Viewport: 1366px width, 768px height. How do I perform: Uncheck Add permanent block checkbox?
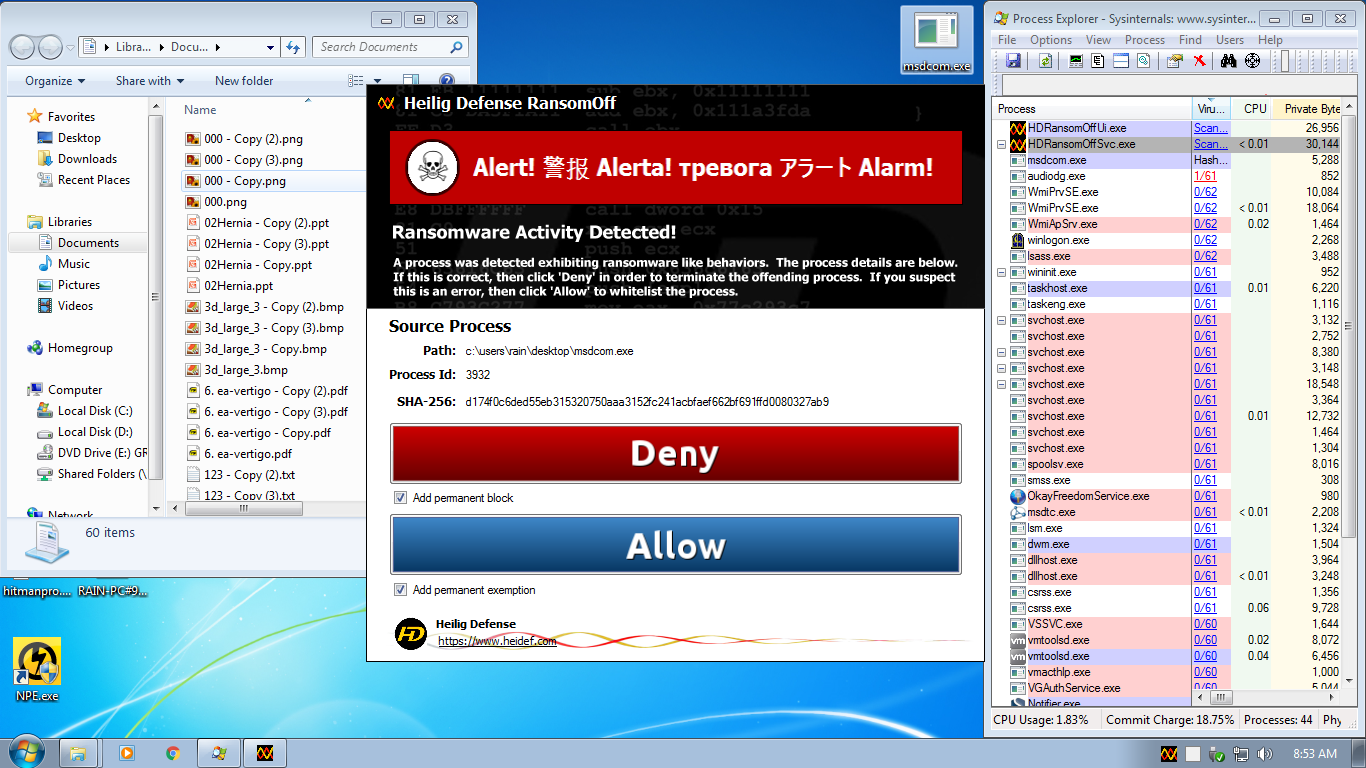click(401, 498)
